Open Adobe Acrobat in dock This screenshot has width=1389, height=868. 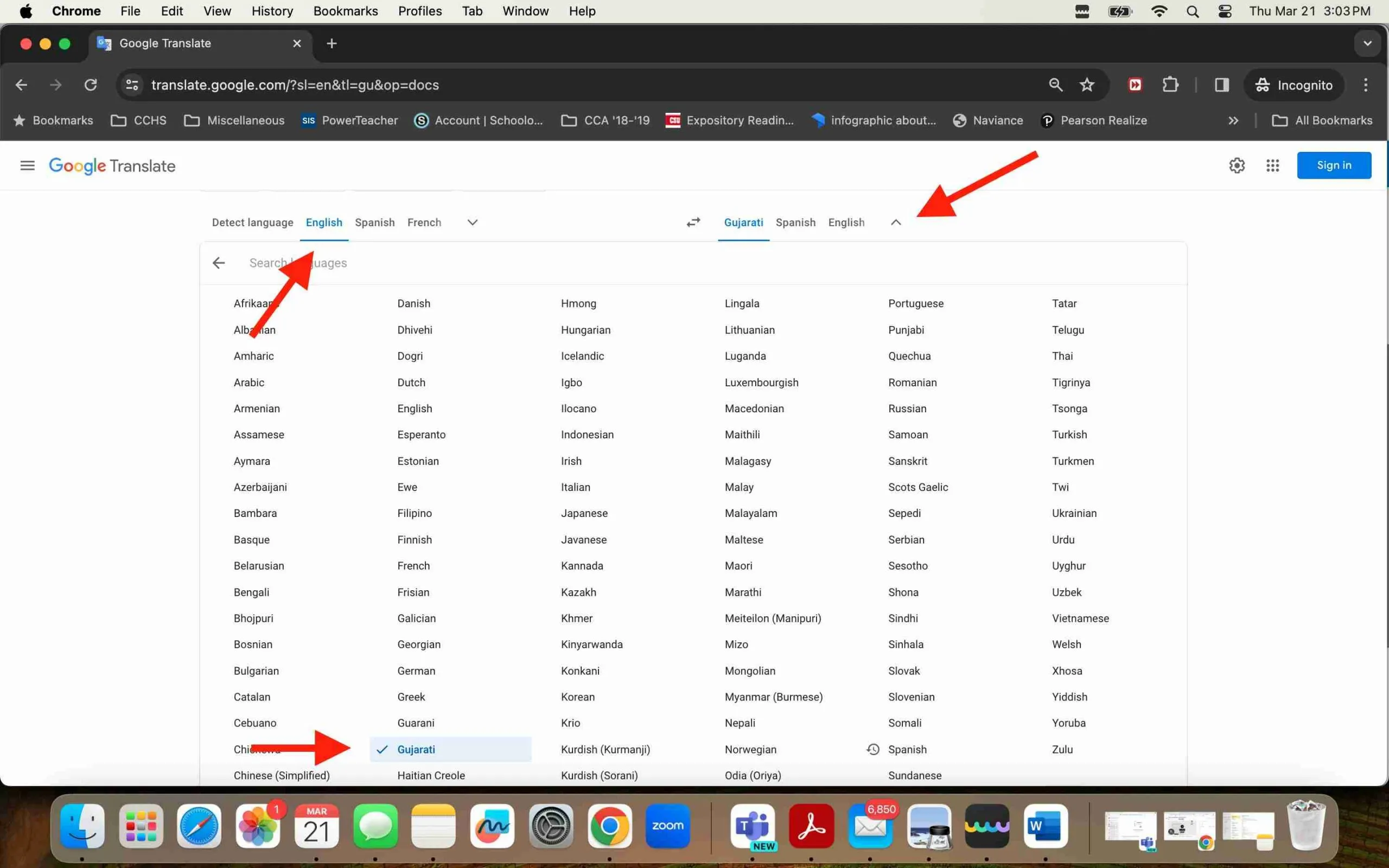[811, 826]
